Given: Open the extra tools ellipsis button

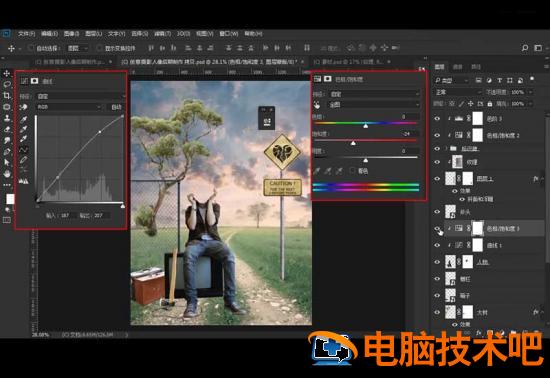Looking at the screenshot, I should click(7, 184).
